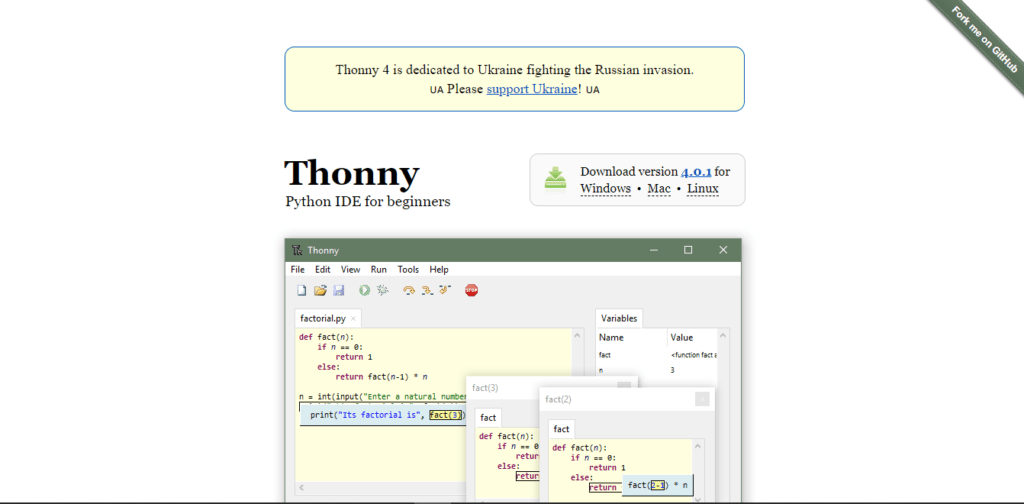Click the highlighted fact(3) call in the print line

(x=447, y=415)
